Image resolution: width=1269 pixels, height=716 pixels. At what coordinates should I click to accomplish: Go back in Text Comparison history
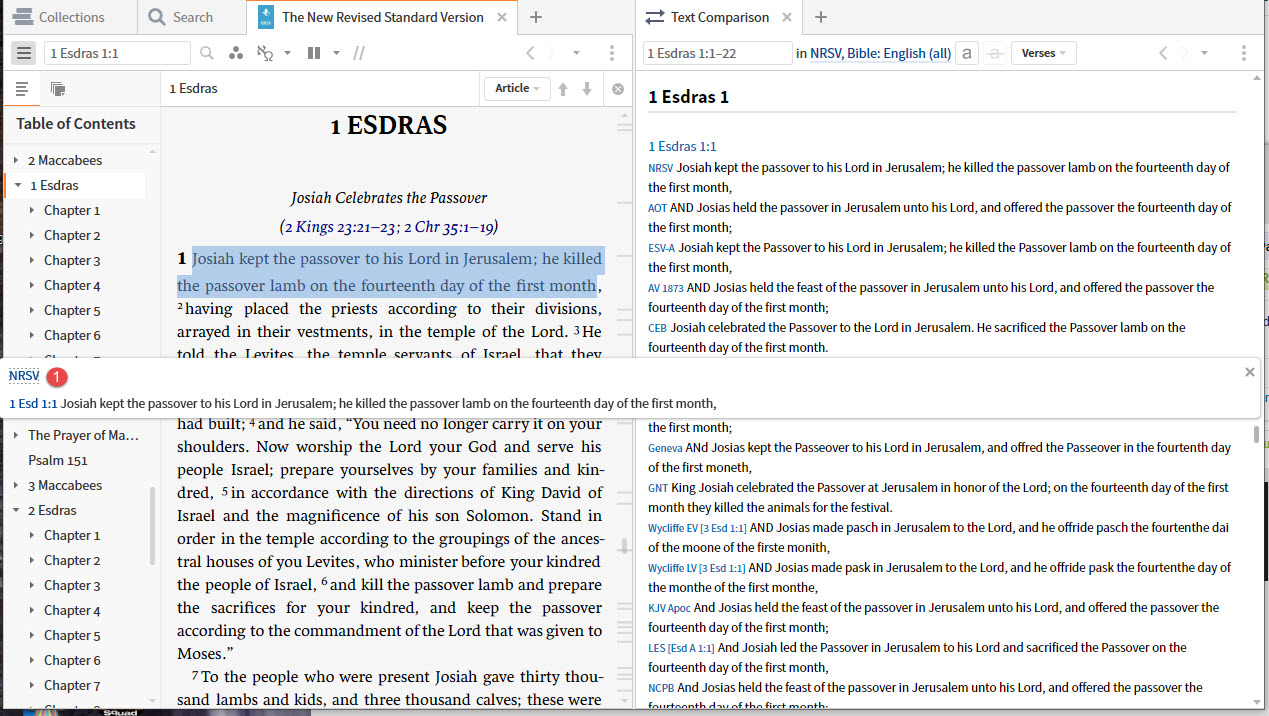(x=1162, y=53)
